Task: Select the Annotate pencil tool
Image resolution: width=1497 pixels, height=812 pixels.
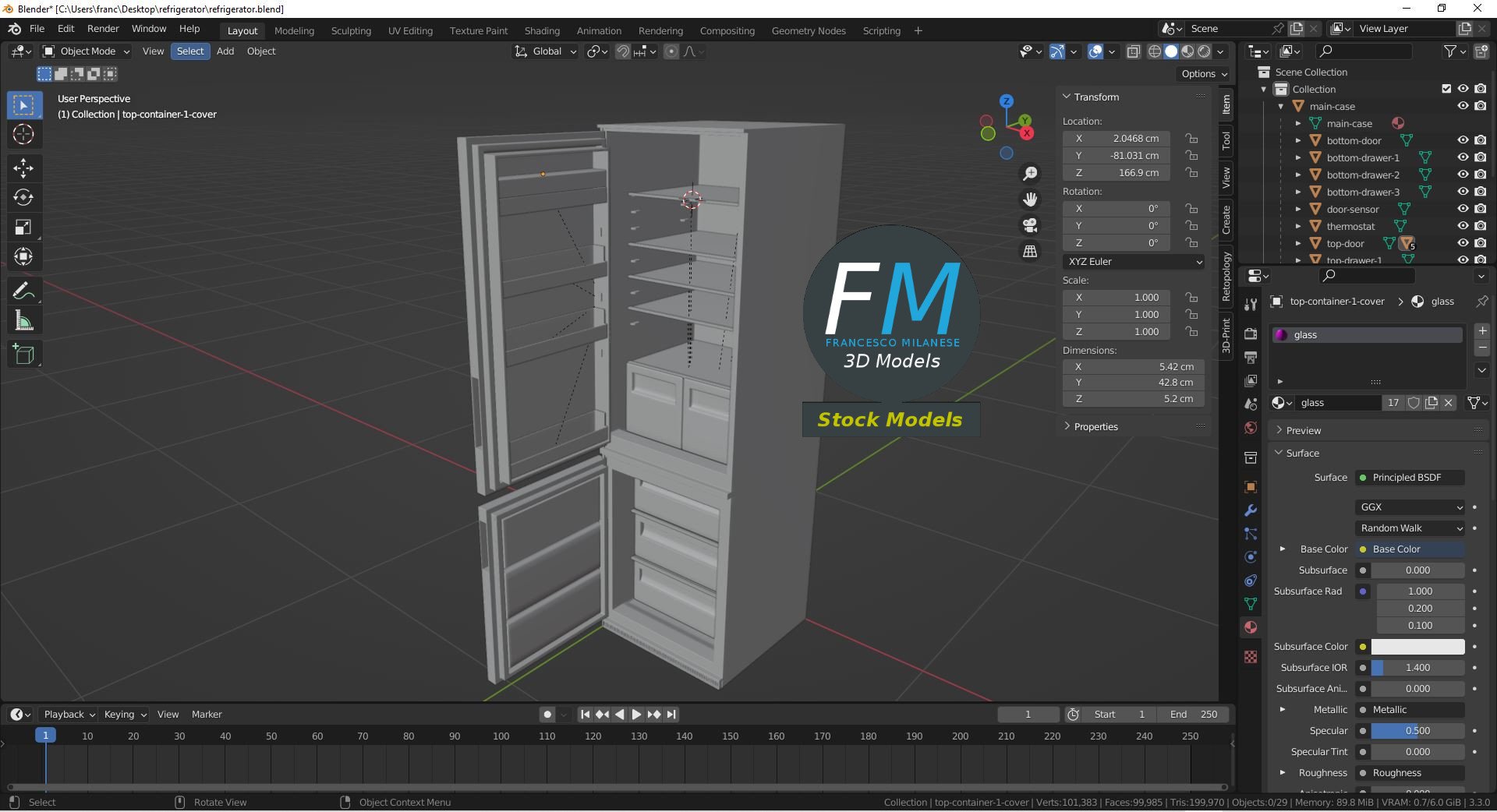Action: (x=23, y=291)
